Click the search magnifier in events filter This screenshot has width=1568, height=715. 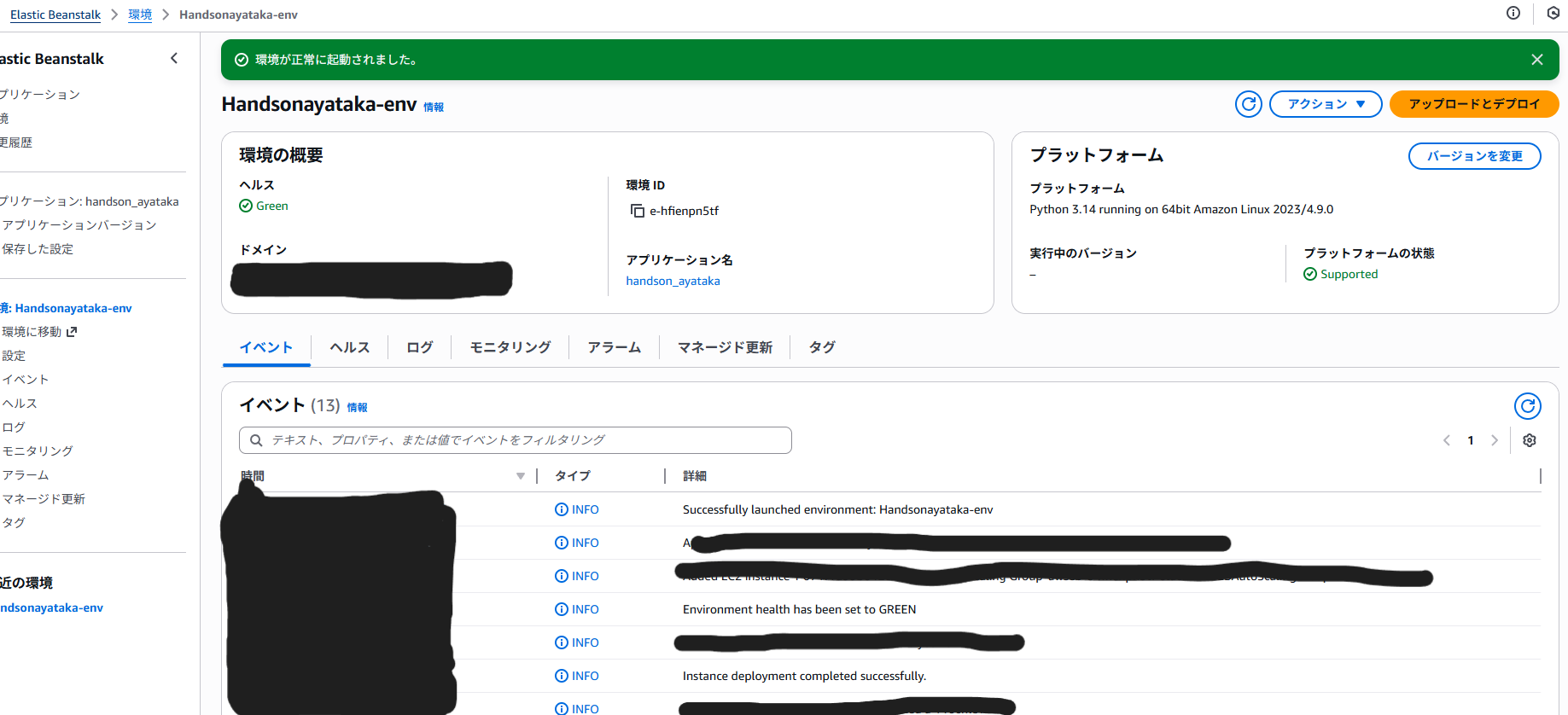tap(256, 440)
